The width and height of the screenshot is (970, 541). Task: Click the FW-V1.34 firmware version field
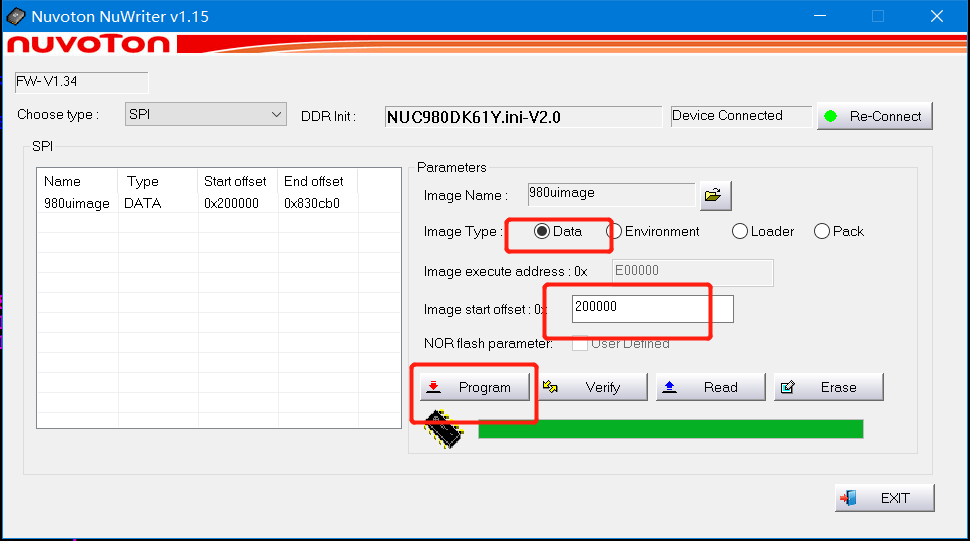[82, 82]
